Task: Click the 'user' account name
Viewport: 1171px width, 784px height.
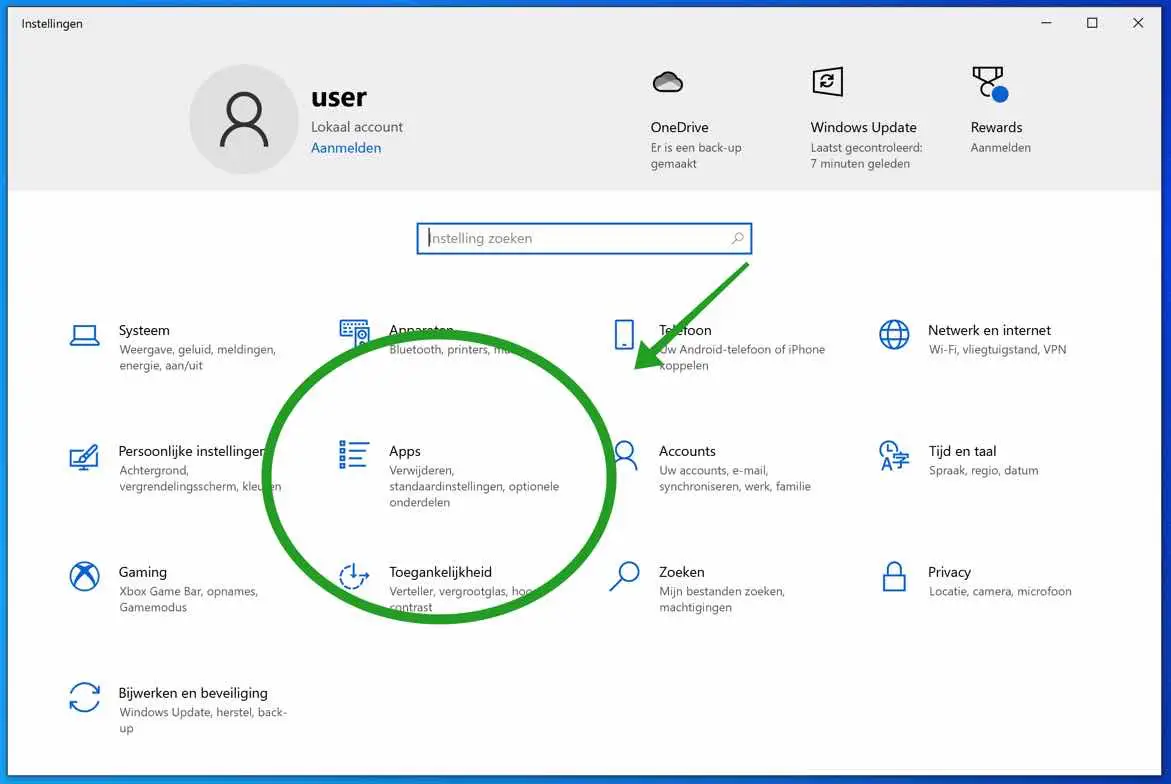Action: coord(339,97)
